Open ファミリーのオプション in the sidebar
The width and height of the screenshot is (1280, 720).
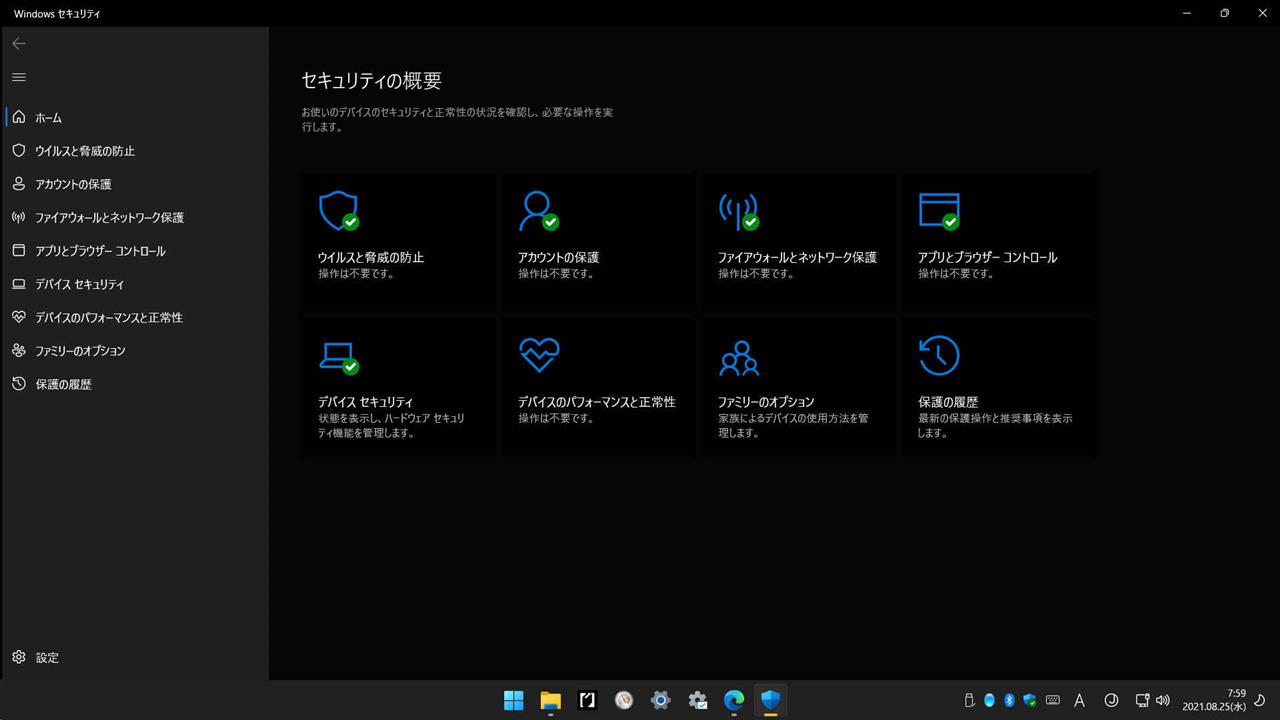tap(135, 351)
